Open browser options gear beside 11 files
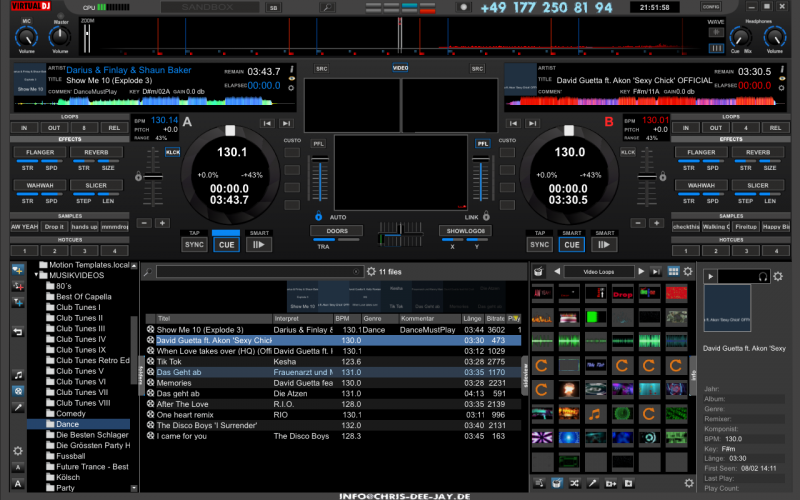The image size is (800, 500). [370, 271]
